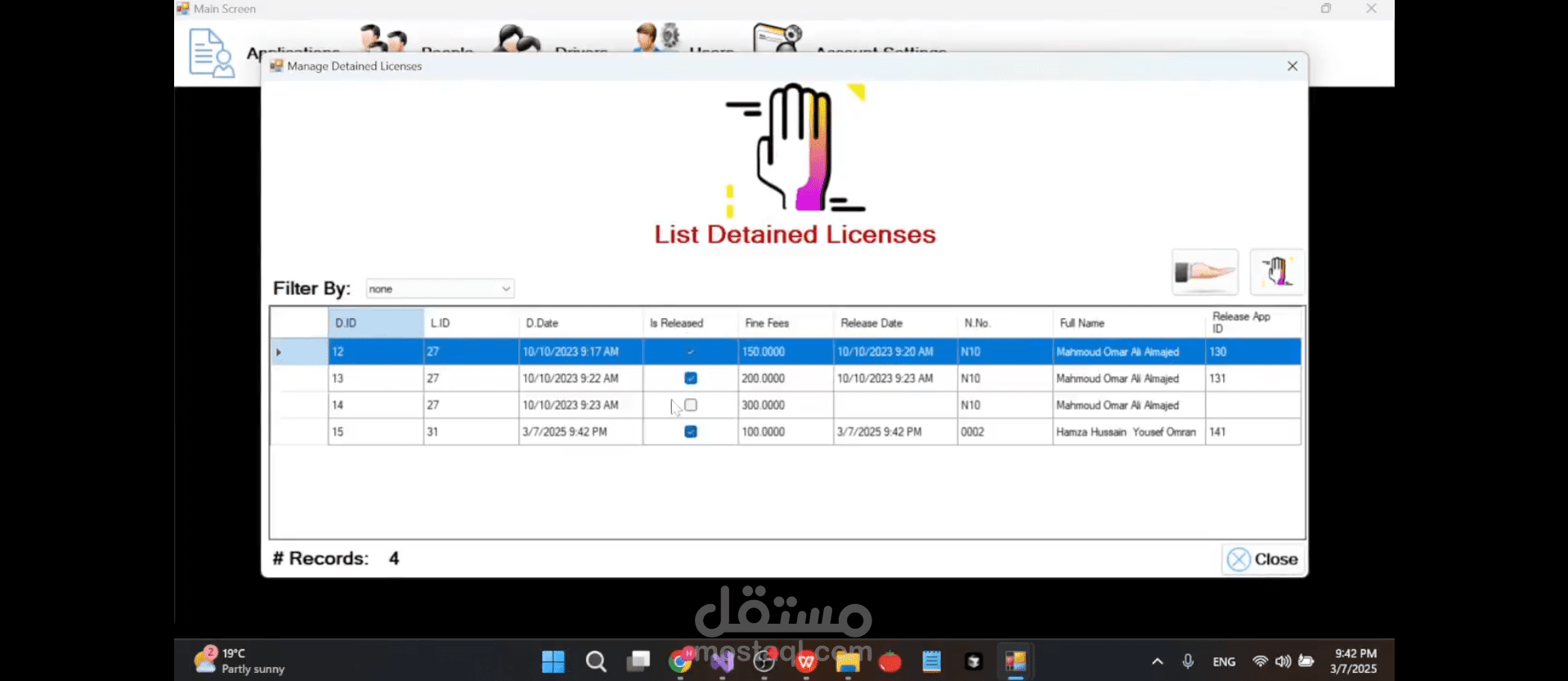Open File Explorer from the taskbar
The image size is (1568, 681).
click(x=848, y=661)
